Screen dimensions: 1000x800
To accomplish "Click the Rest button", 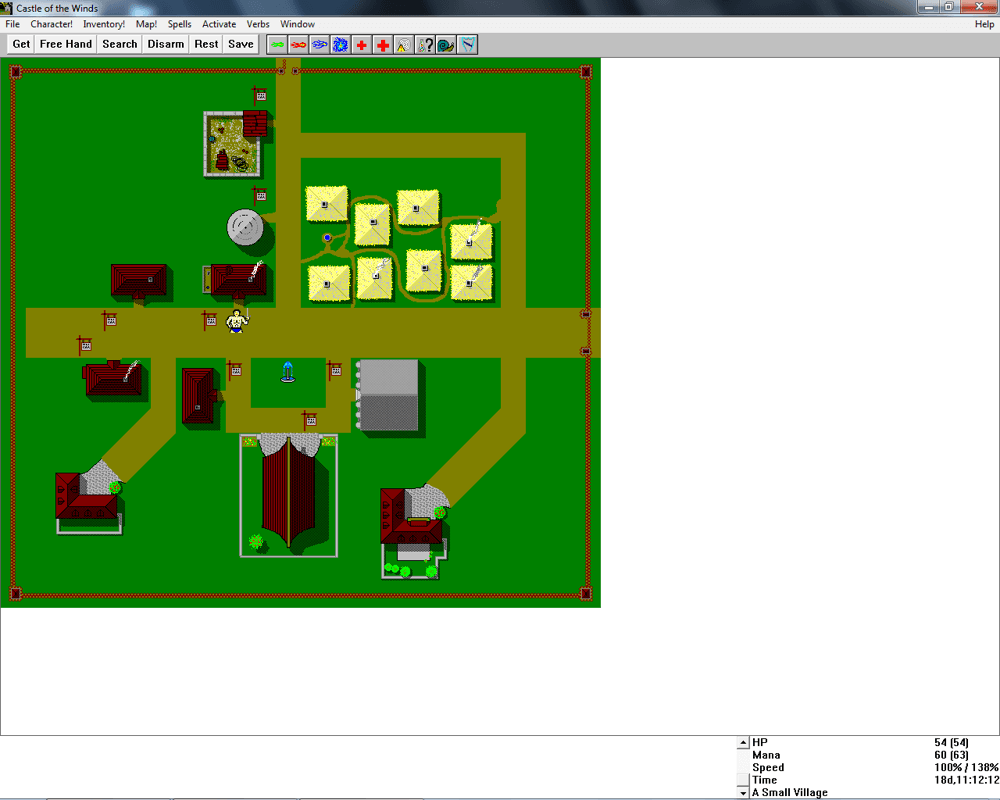I will (206, 44).
